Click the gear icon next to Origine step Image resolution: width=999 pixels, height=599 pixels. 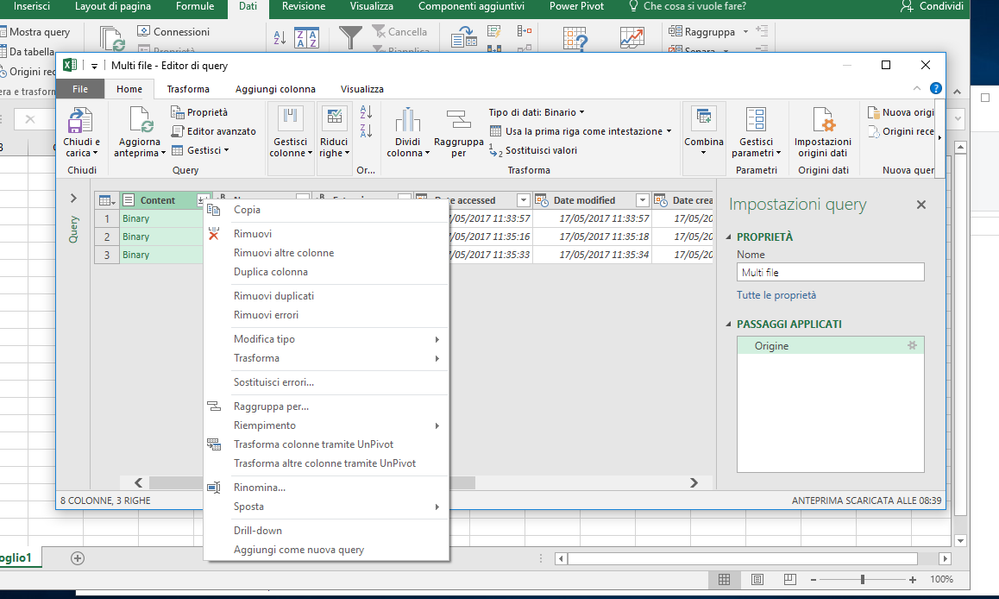pyautogui.click(x=911, y=345)
